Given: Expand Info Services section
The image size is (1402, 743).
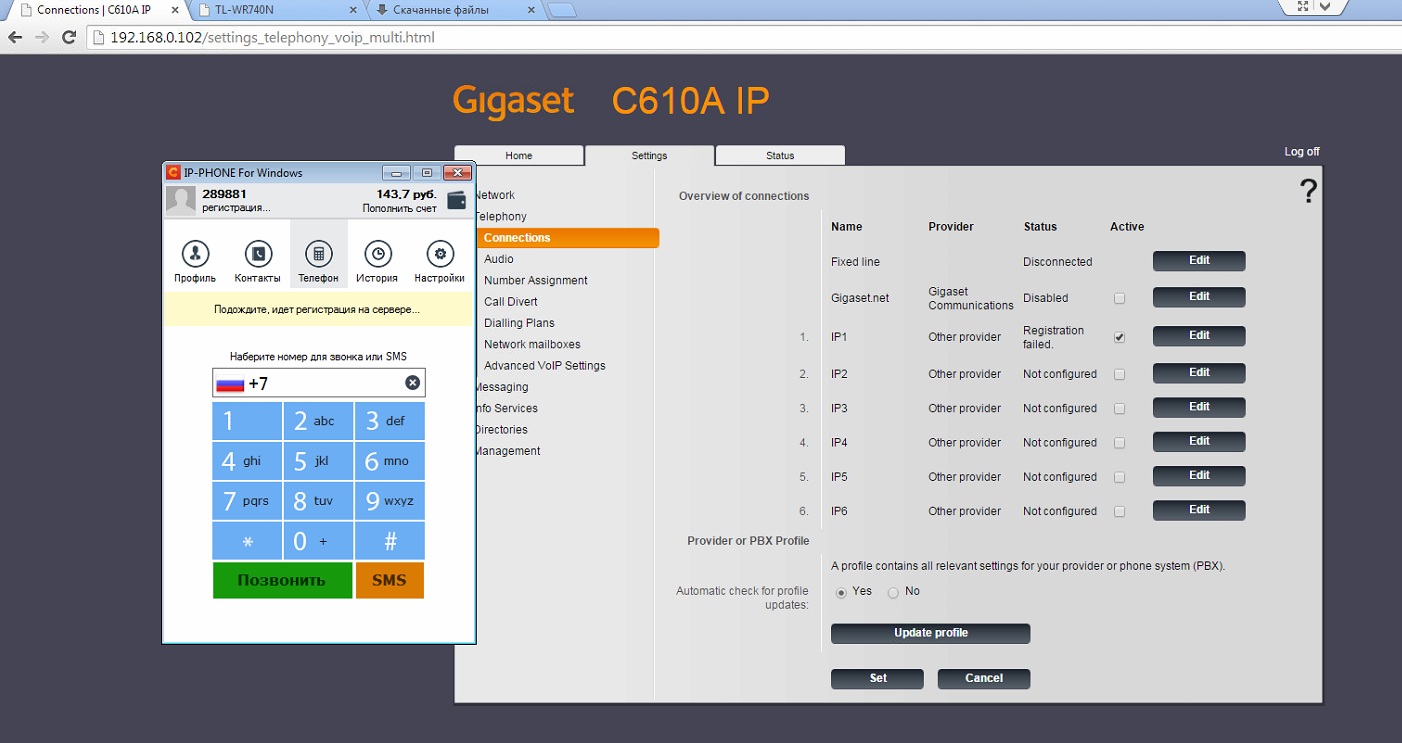Looking at the screenshot, I should 506,408.
